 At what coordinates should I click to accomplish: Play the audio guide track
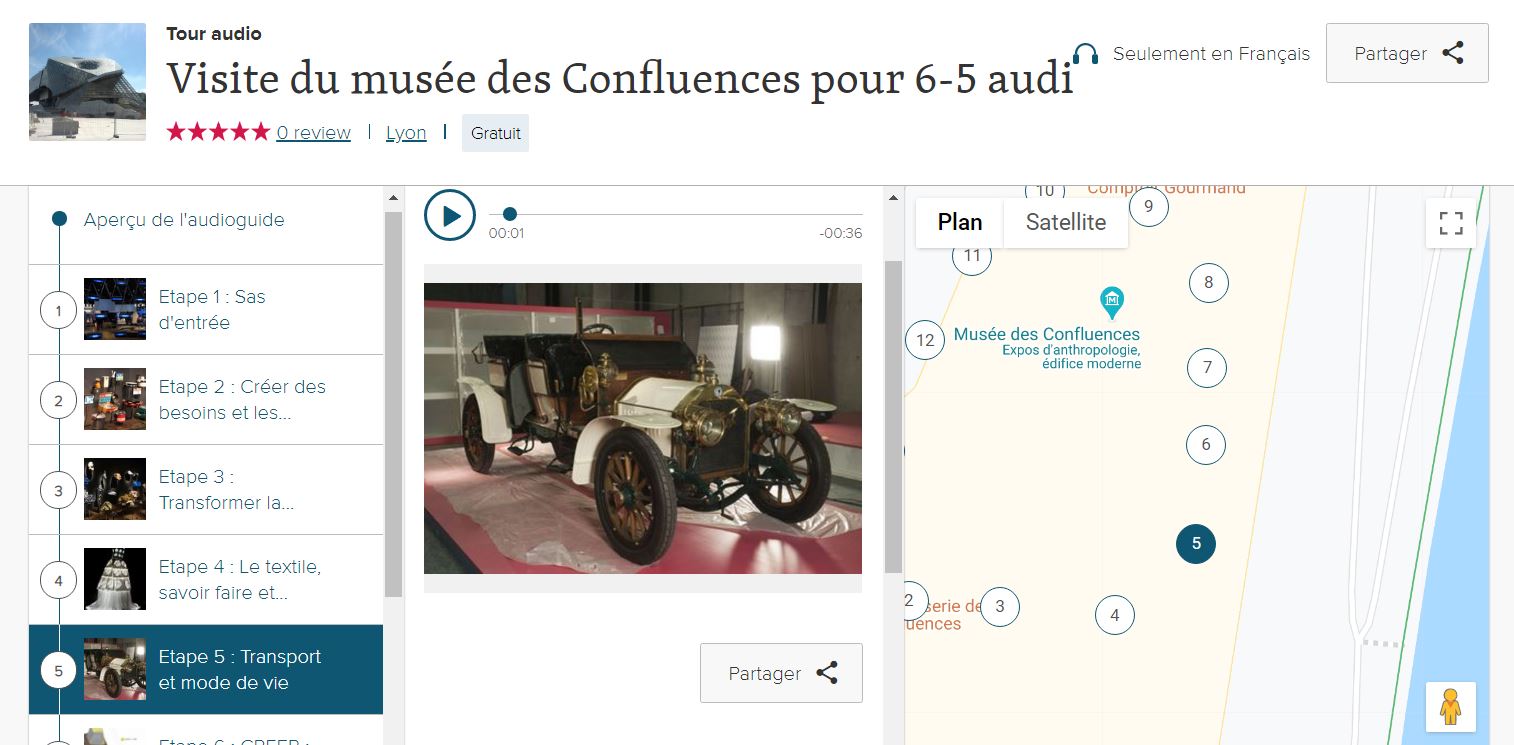pos(450,215)
